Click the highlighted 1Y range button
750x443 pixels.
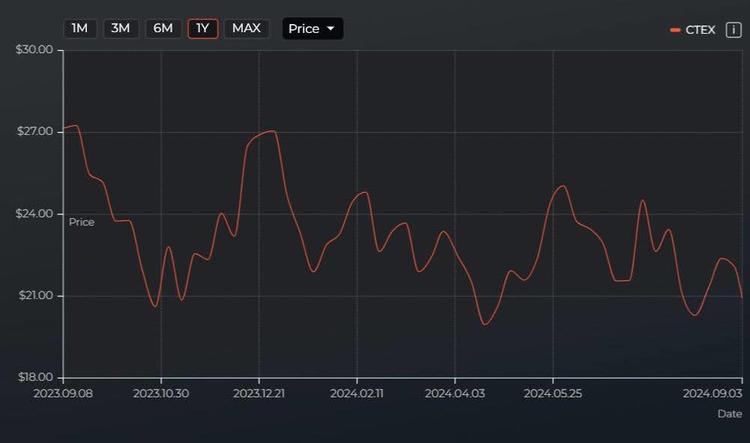(x=203, y=28)
